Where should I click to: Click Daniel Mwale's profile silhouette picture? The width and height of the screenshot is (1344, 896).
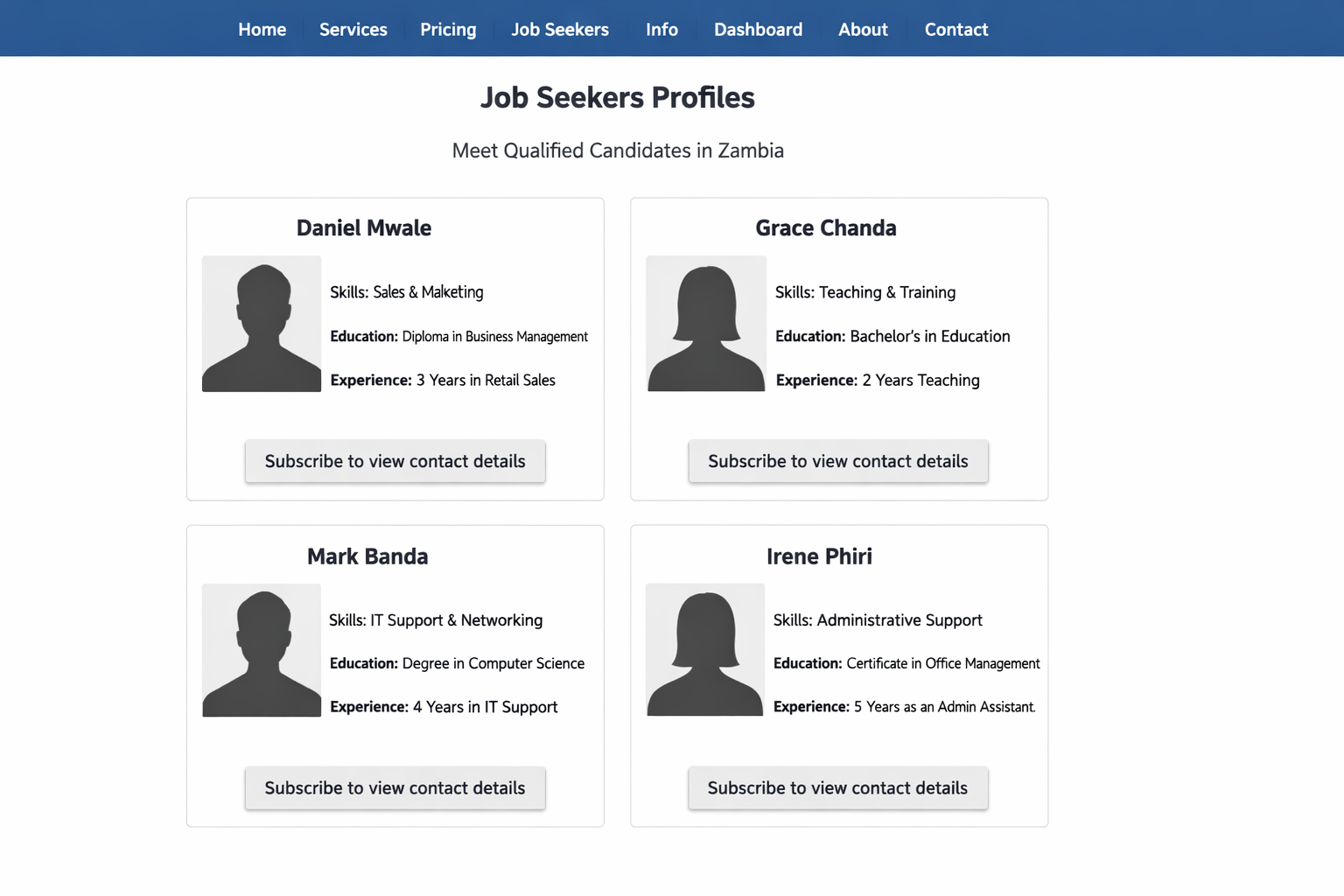[262, 324]
